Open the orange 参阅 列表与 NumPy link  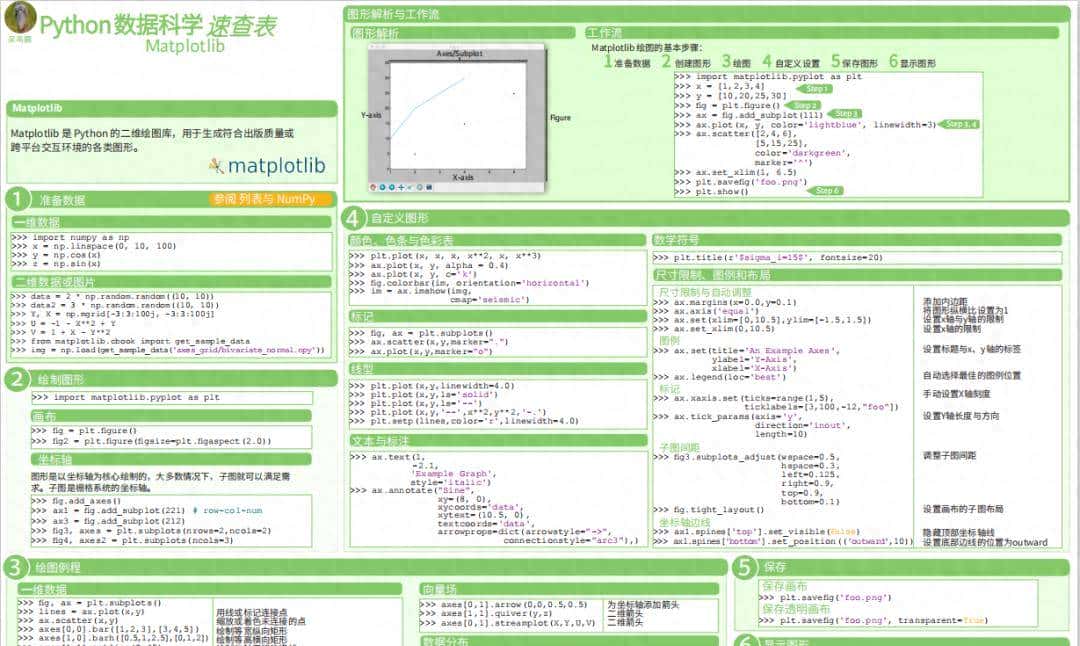pyautogui.click(x=271, y=199)
